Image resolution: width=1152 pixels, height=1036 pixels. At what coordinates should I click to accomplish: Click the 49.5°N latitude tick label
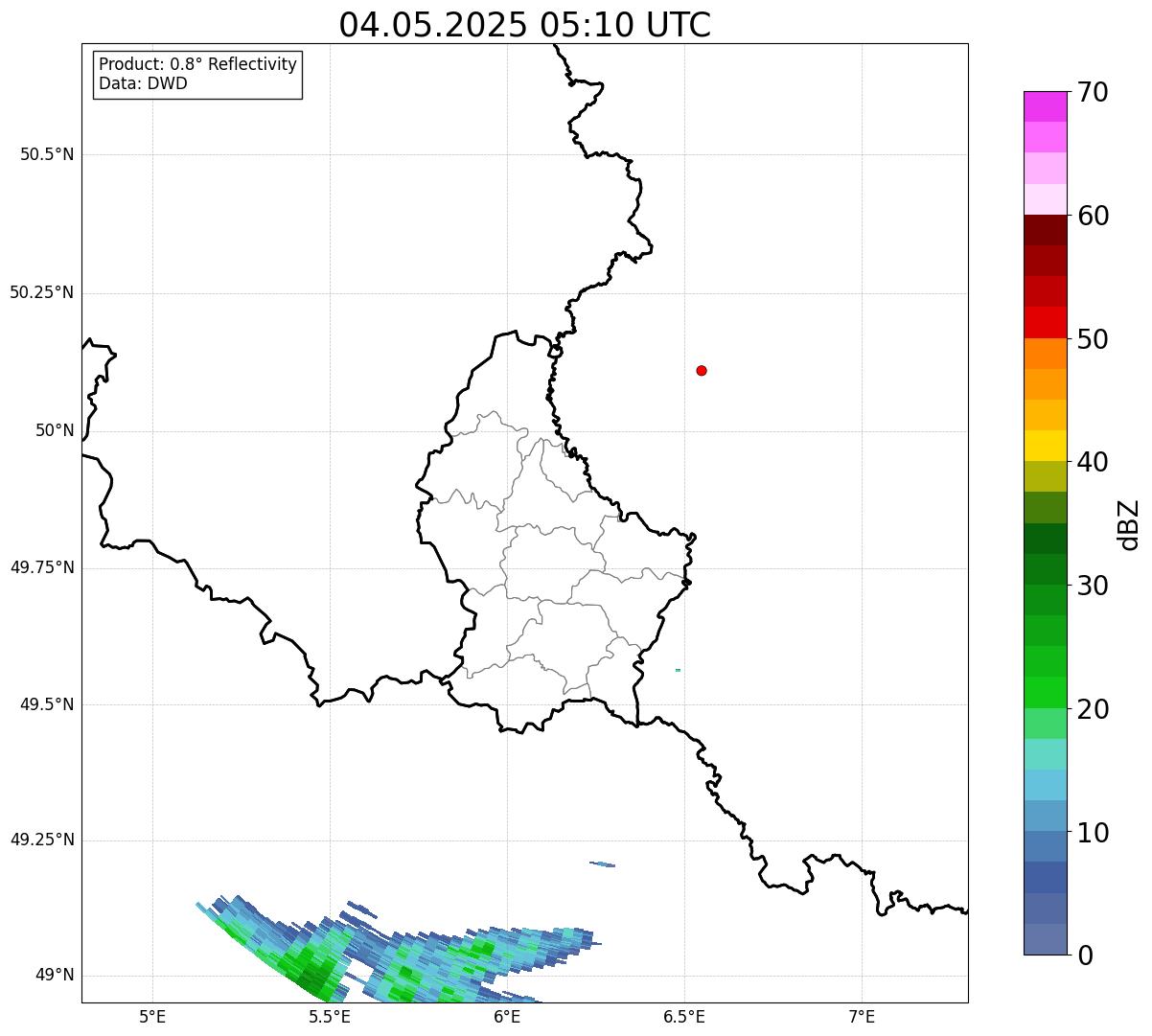[x=47, y=705]
